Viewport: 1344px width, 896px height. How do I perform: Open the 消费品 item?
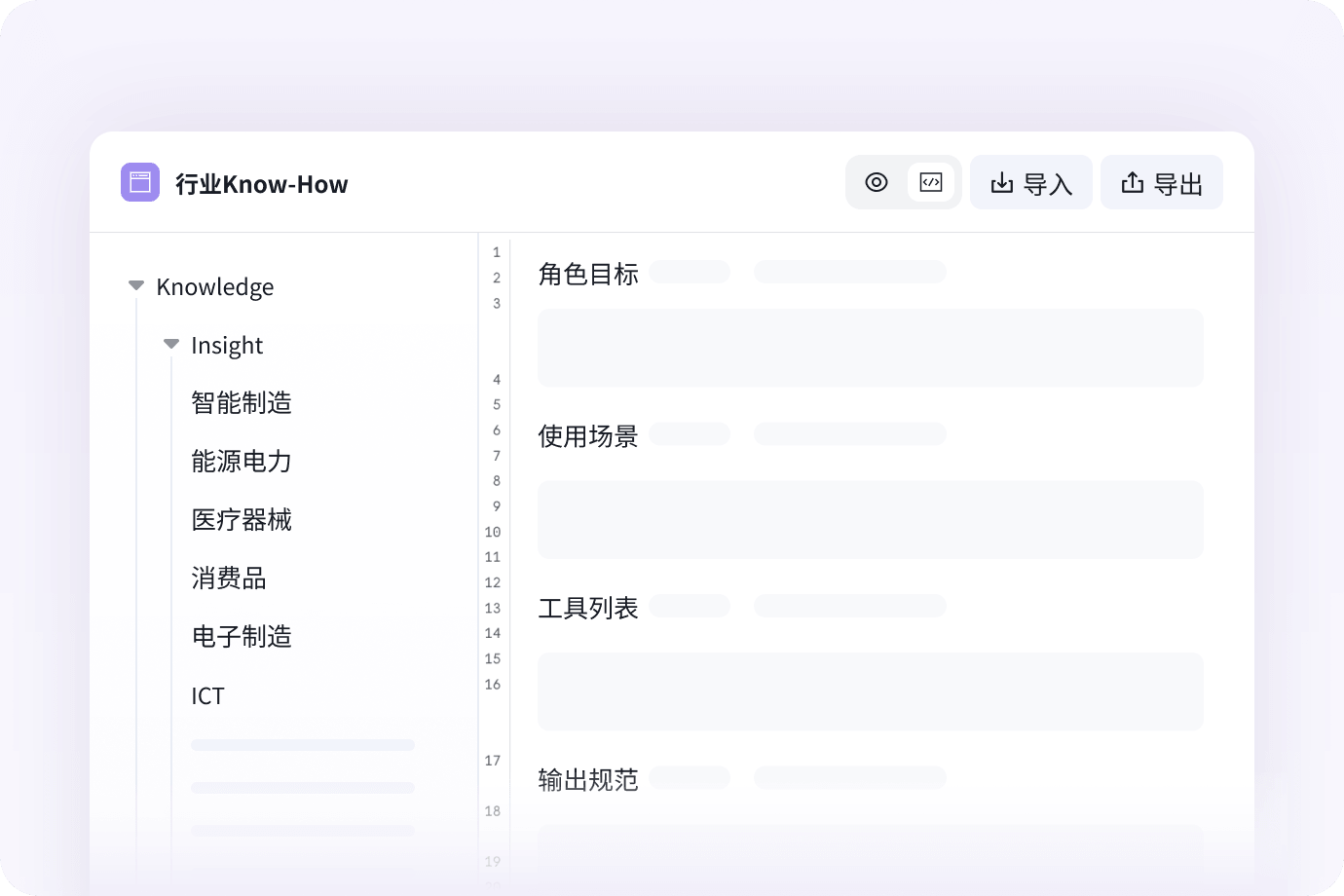click(229, 578)
